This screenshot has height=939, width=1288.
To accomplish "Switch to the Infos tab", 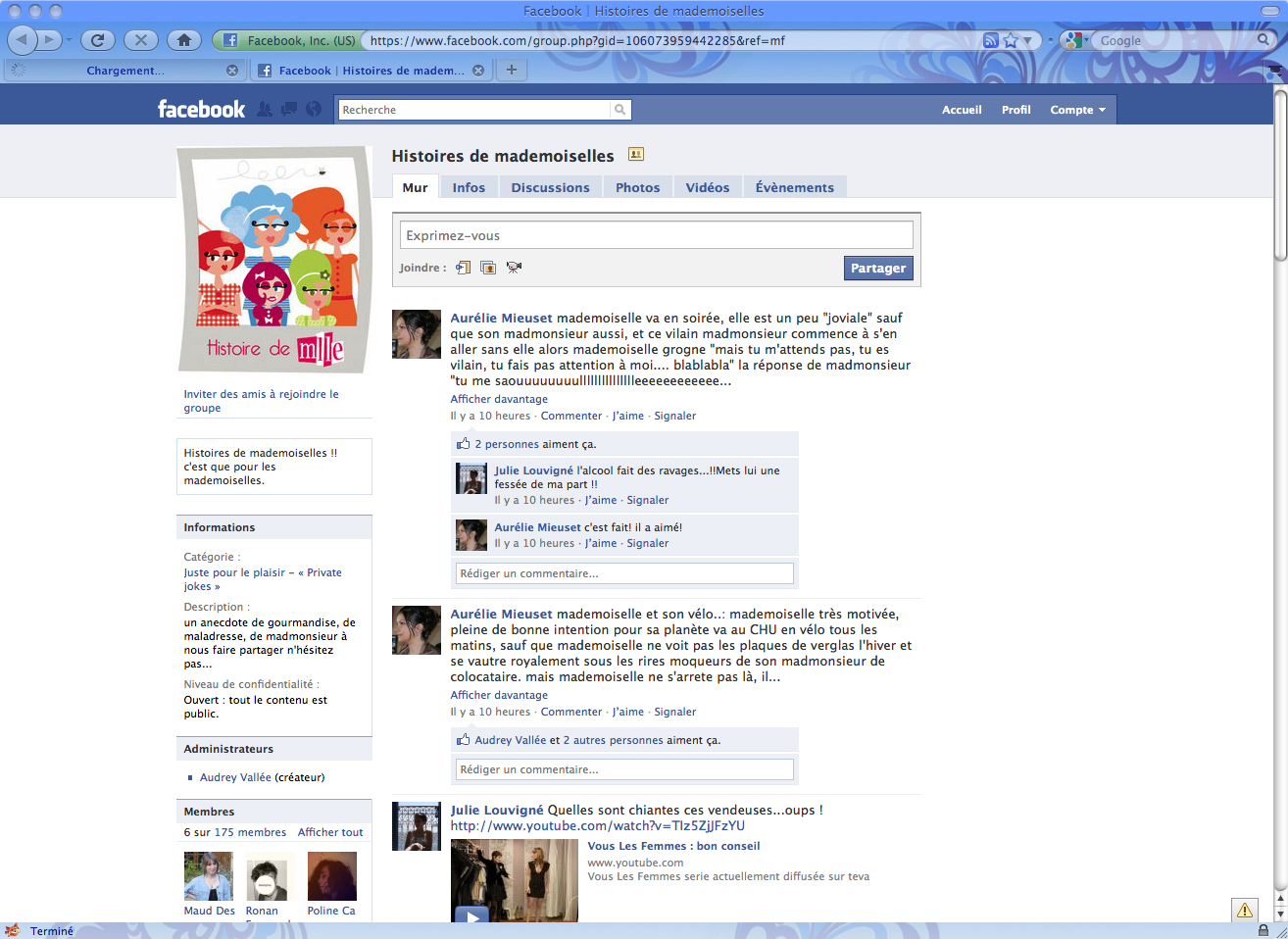I will [x=469, y=187].
